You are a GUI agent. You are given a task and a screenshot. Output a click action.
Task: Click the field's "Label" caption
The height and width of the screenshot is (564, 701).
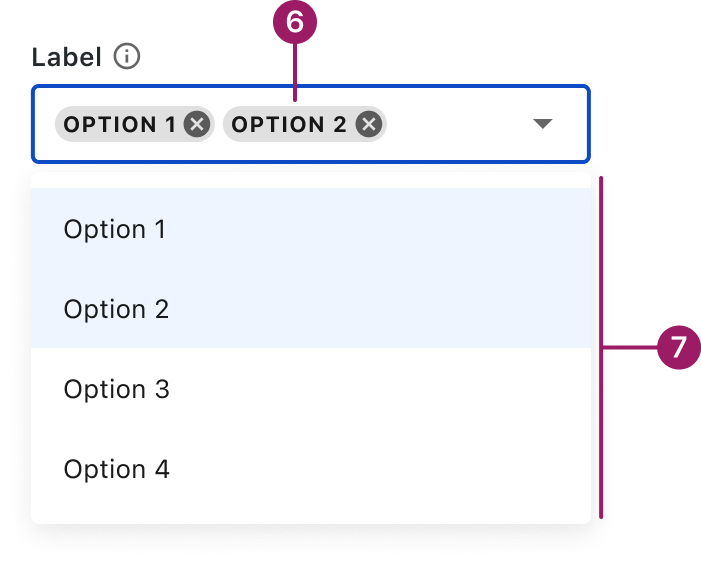67,57
